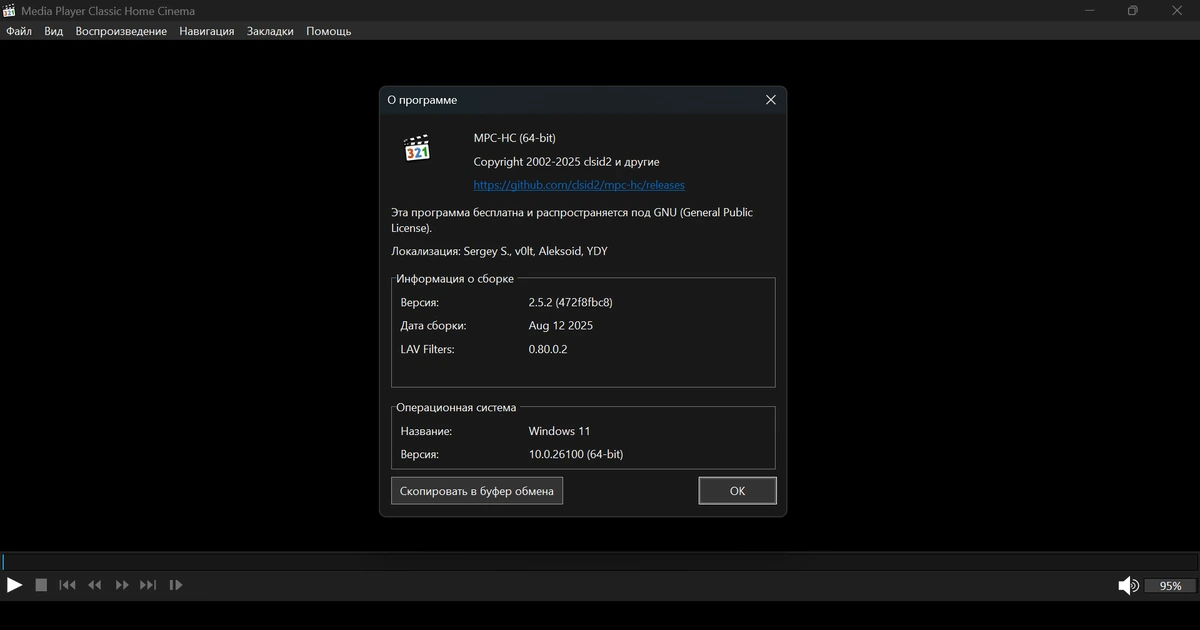The image size is (1200, 630).
Task: Open the Закладки menu
Action: (x=270, y=31)
